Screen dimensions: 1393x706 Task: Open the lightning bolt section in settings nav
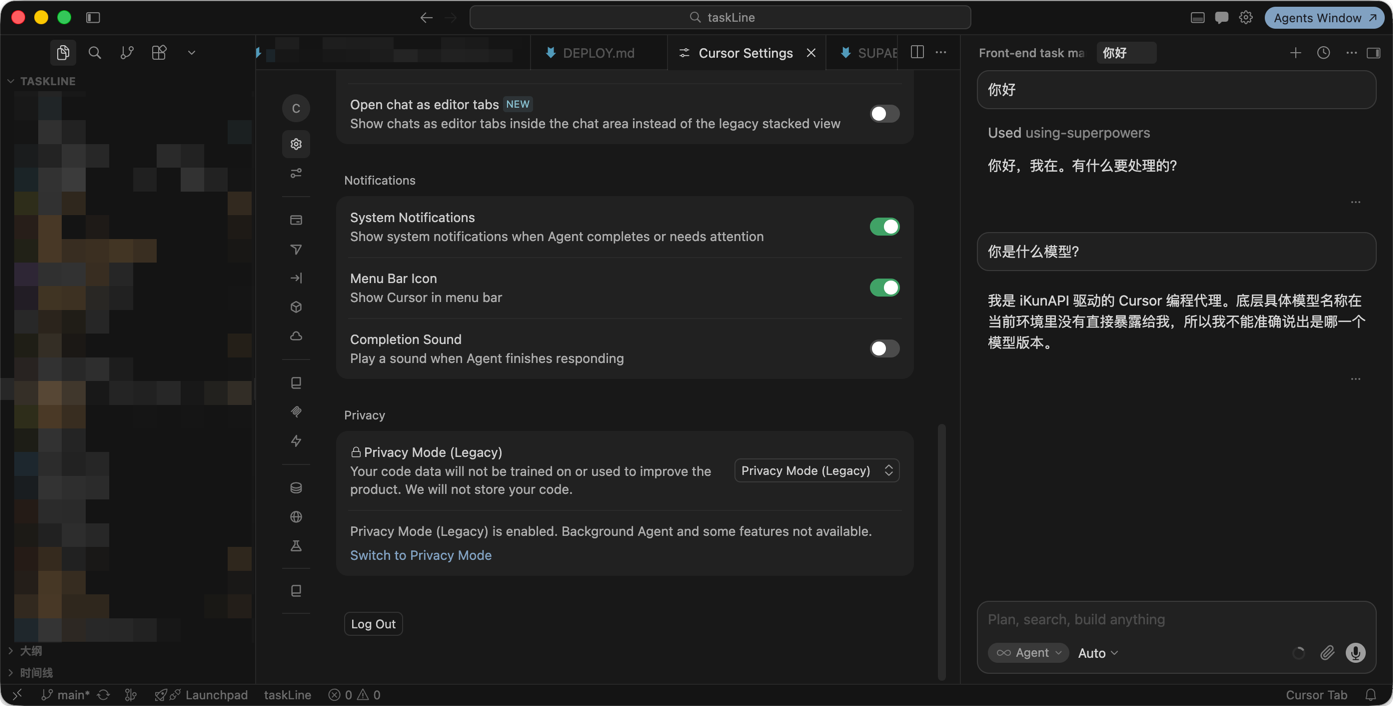[296, 441]
